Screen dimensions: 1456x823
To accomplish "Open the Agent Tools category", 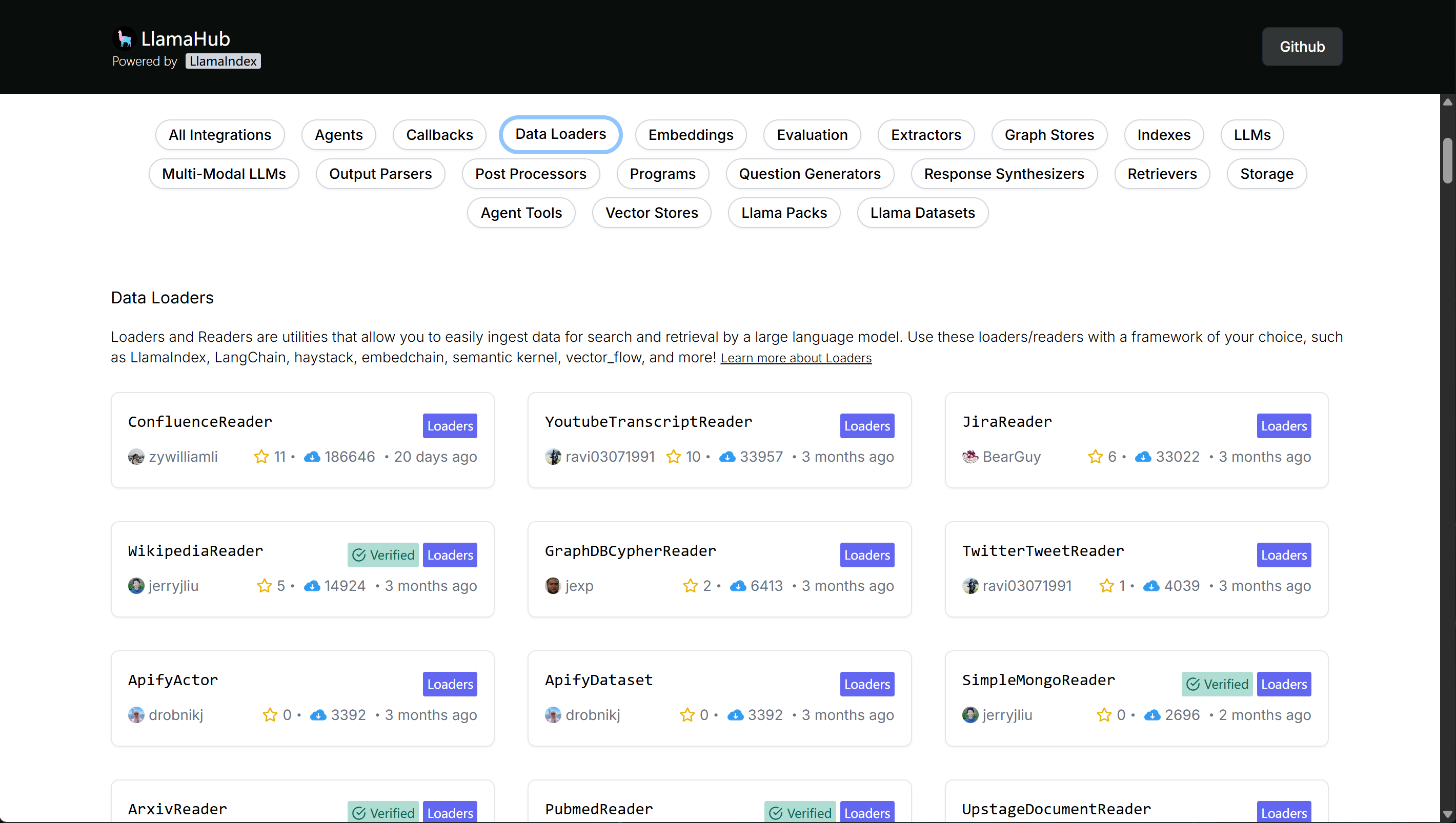I will point(521,213).
